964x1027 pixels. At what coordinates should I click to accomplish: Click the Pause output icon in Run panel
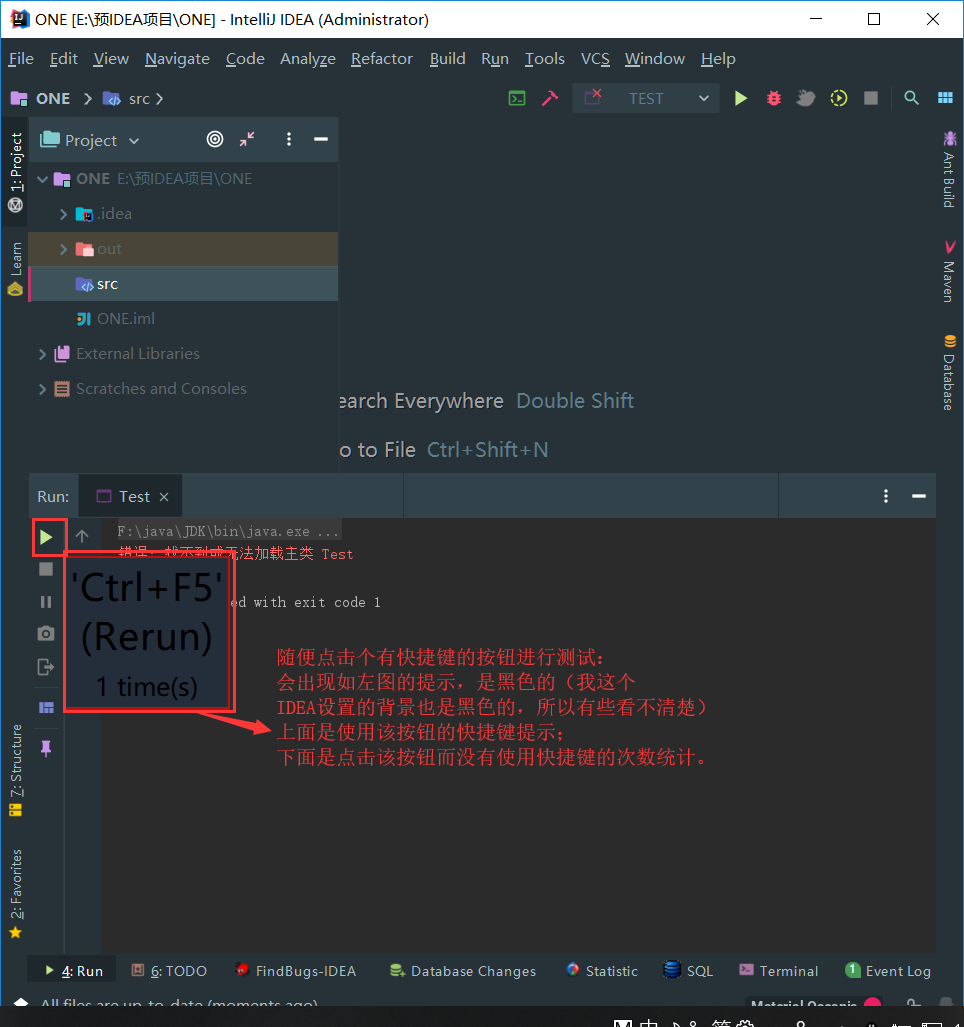coord(46,601)
